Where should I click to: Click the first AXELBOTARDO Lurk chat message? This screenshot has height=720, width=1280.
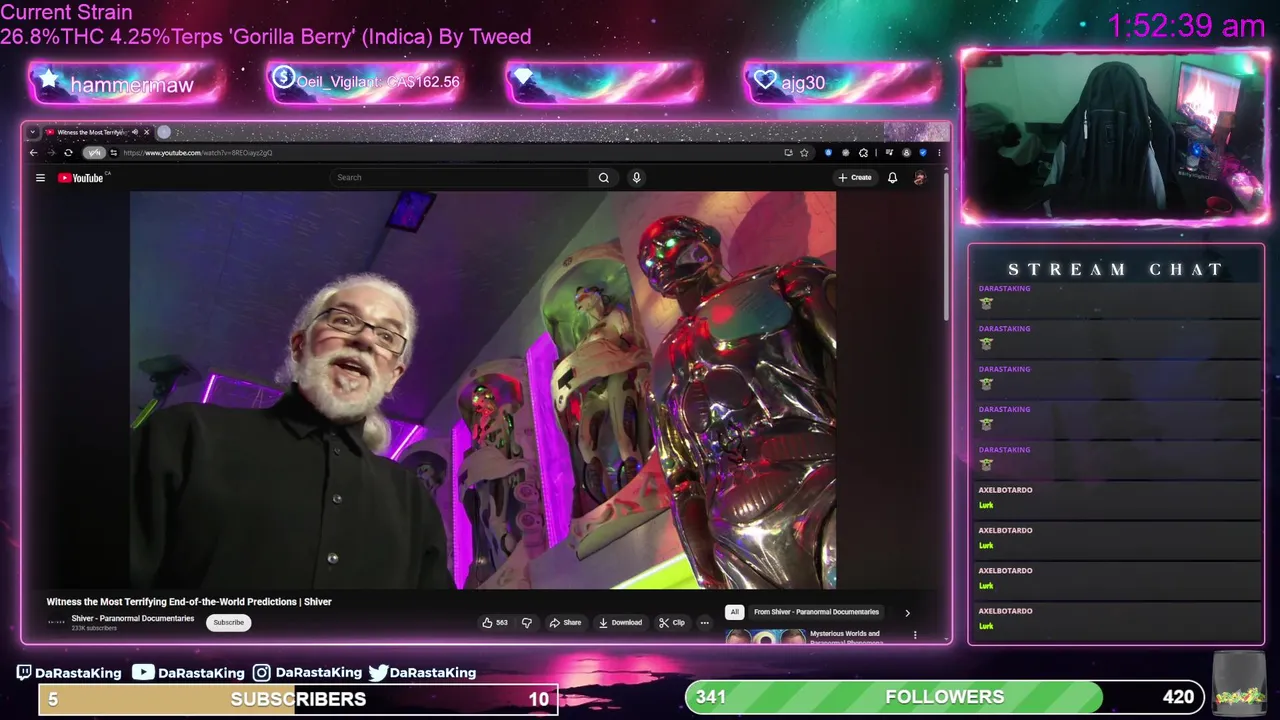[x=1115, y=498]
